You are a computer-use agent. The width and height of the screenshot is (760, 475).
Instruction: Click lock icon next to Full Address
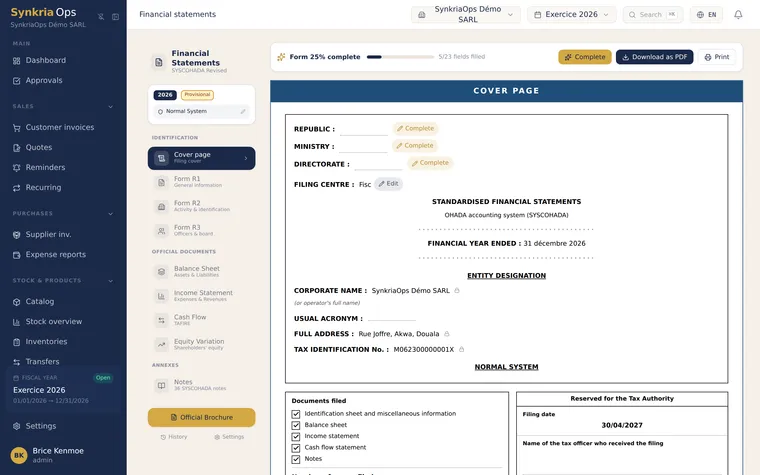447,334
